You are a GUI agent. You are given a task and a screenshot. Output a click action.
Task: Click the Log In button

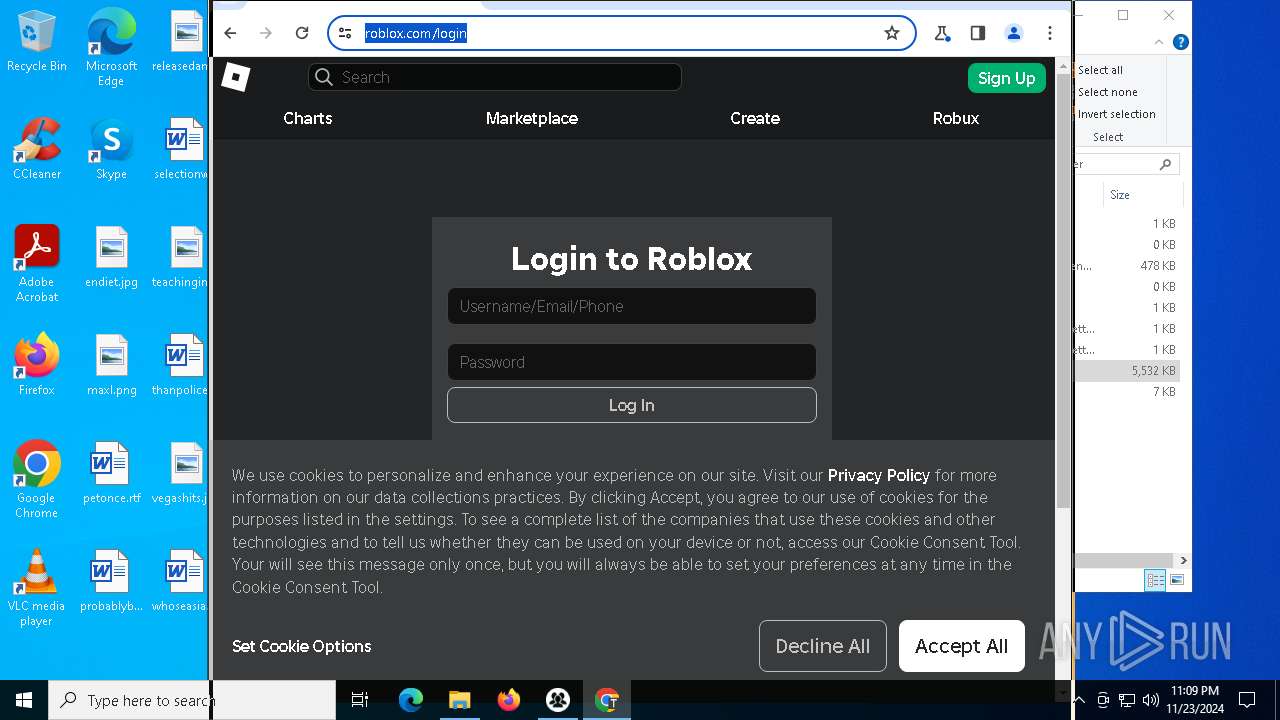tap(632, 405)
